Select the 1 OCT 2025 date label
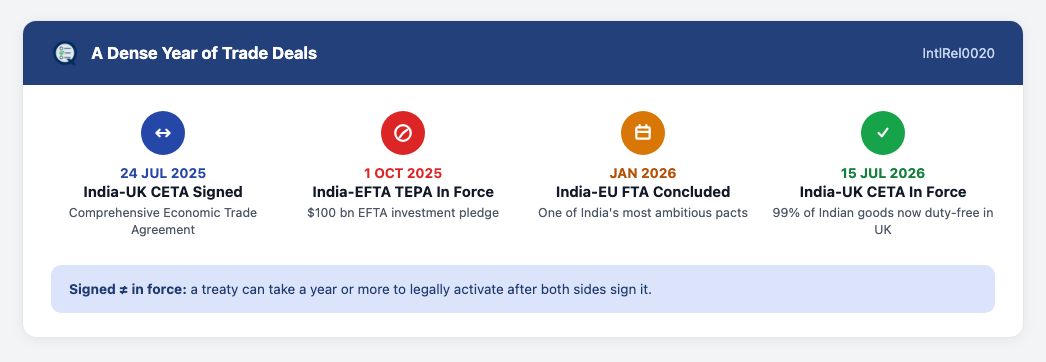The width and height of the screenshot is (1046, 362). click(403, 173)
